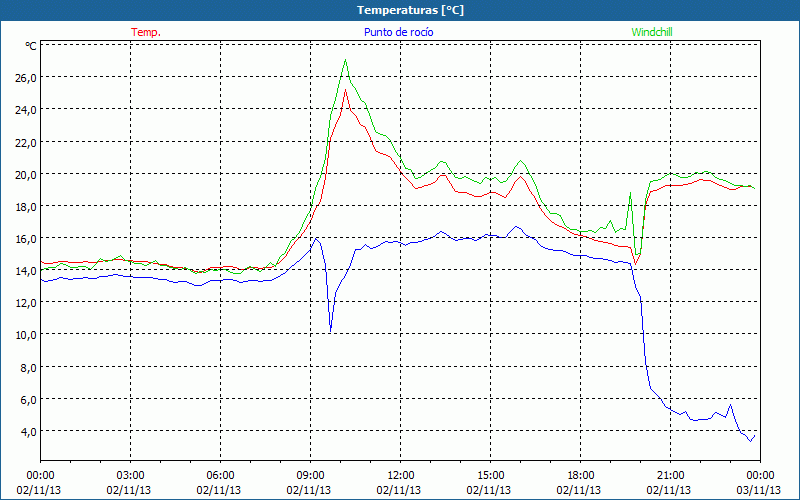Click the red temperature peak near 10:00
Viewport: 800px width, 500px height.
pos(345,90)
